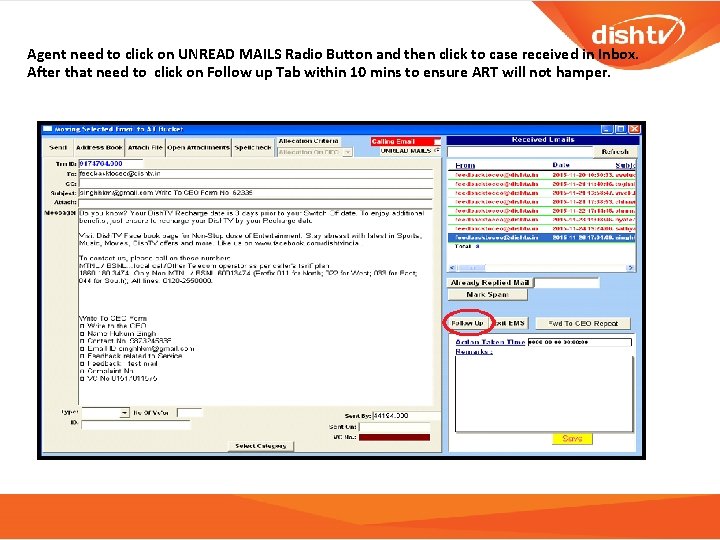Click the Follow Up button
The image size is (720, 540).
click(467, 323)
